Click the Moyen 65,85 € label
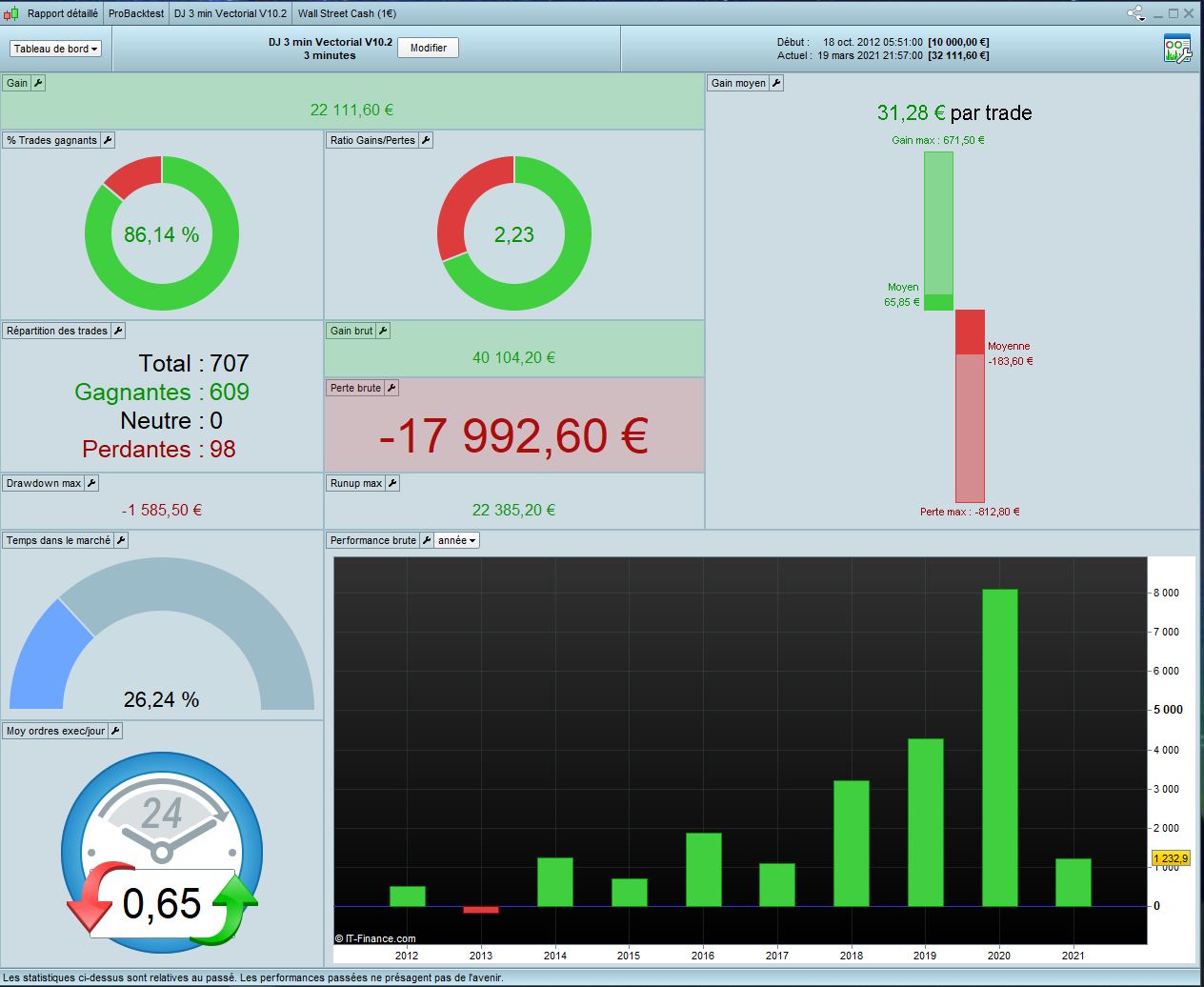Image resolution: width=1204 pixels, height=987 pixels. click(902, 294)
